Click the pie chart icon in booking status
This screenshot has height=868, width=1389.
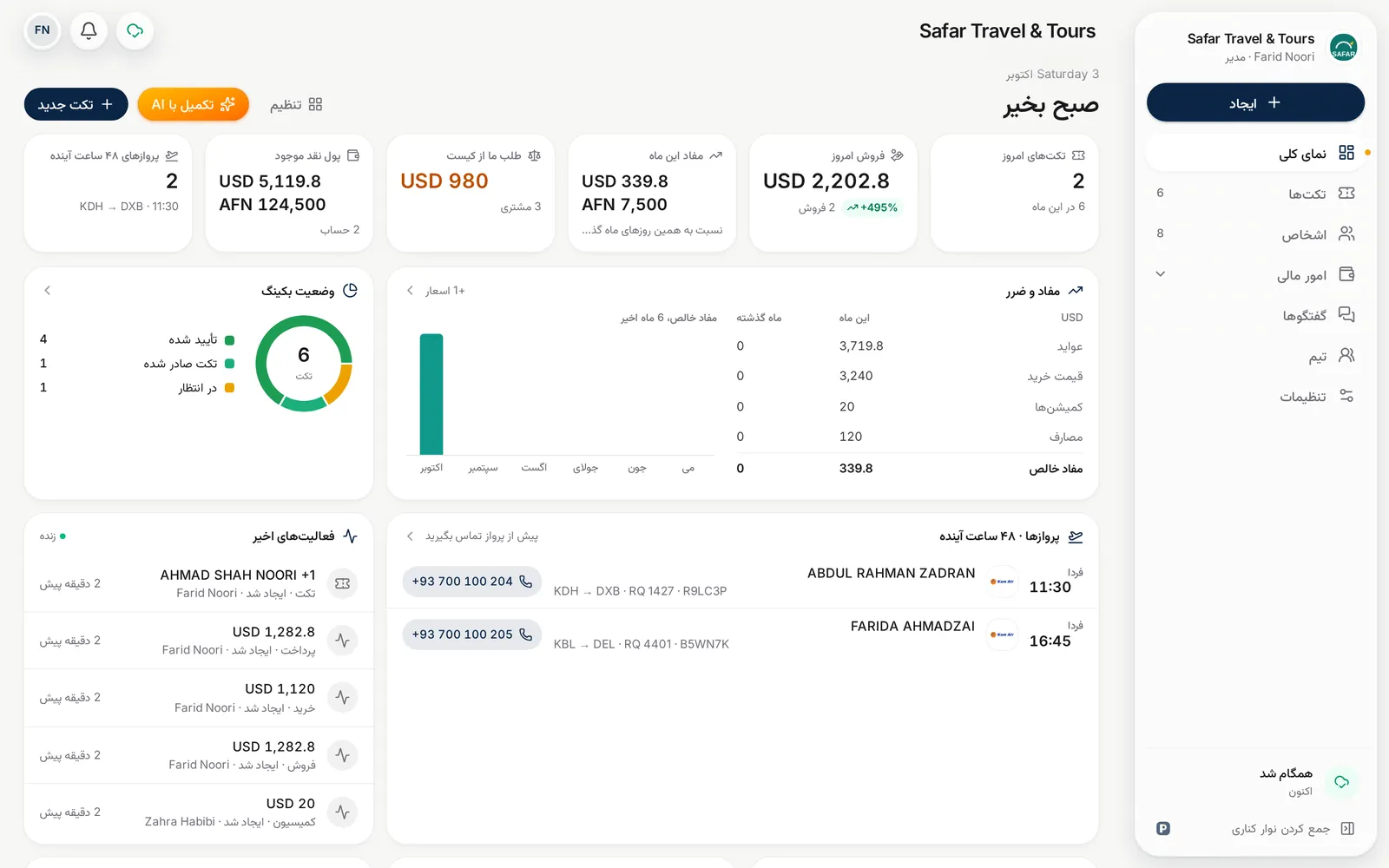point(351,291)
